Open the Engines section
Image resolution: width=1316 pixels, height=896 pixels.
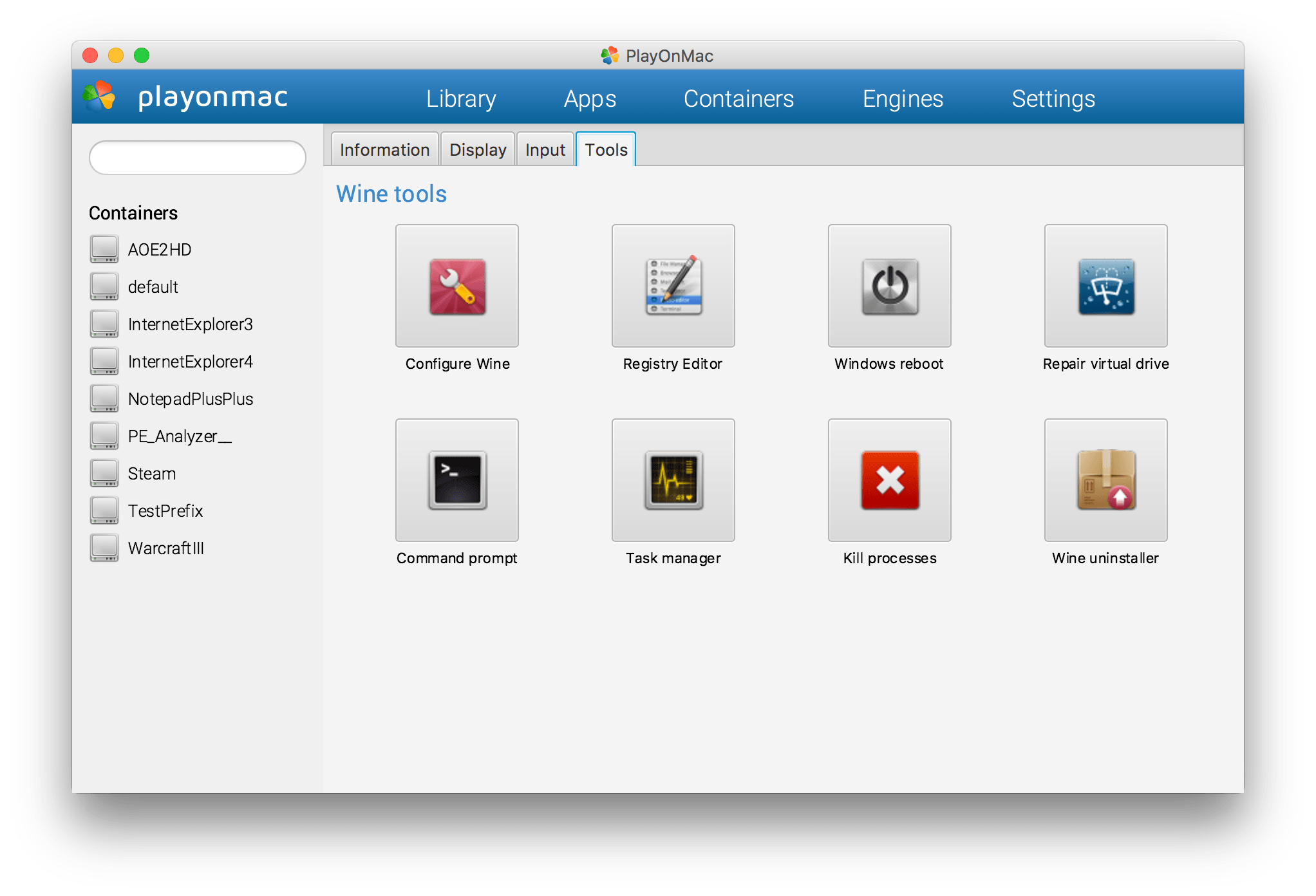[903, 98]
